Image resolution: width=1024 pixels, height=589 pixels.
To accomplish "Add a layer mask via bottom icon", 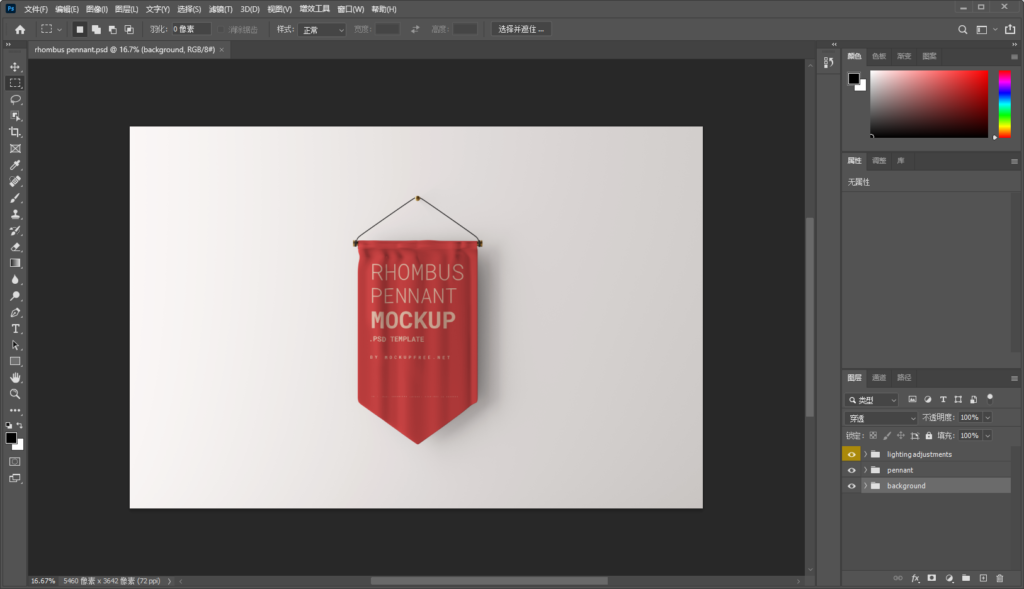I will 932,578.
